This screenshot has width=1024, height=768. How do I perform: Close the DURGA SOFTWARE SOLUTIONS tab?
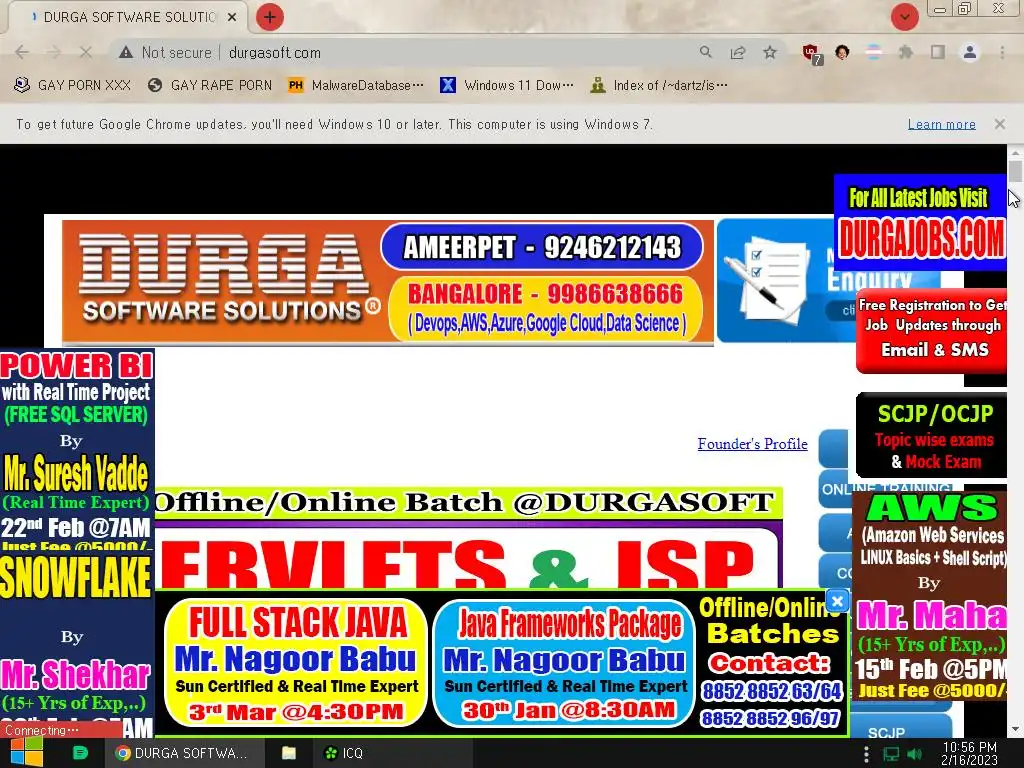(x=232, y=17)
